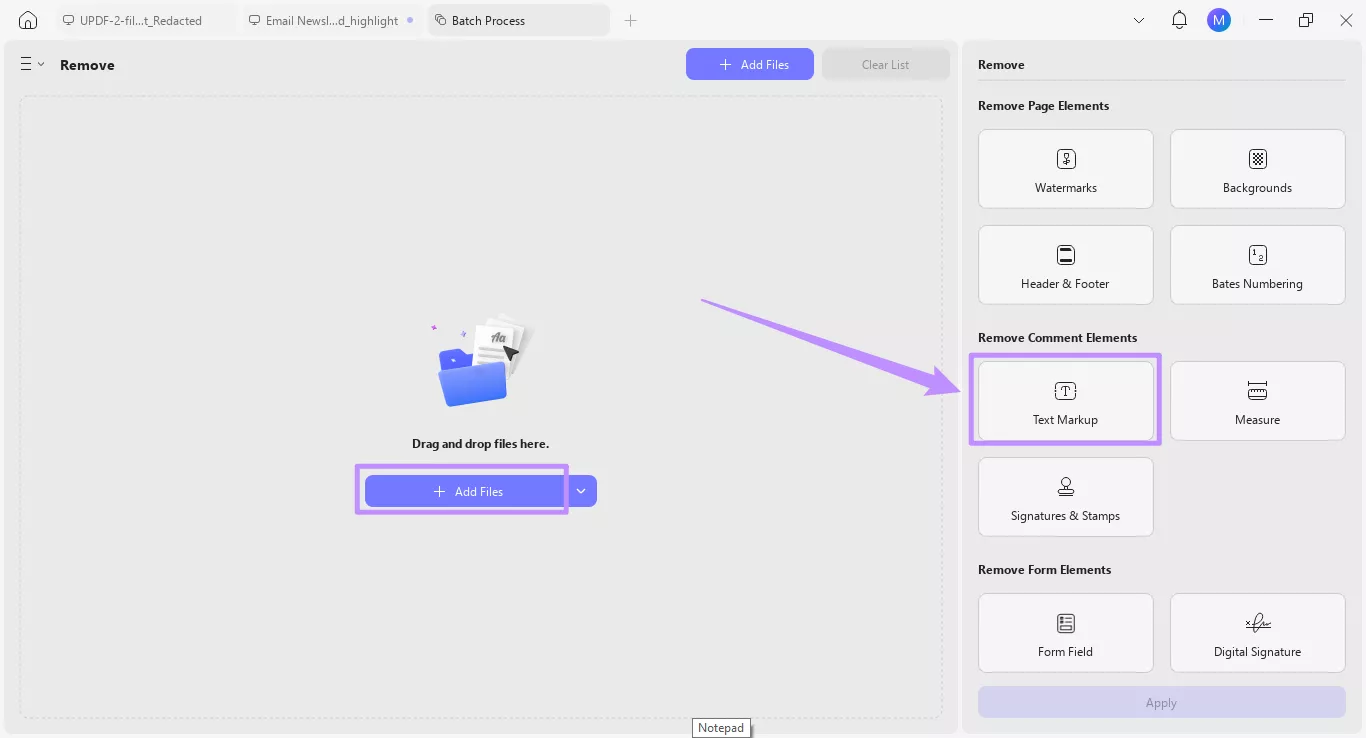Viewport: 1366px width, 738px height.
Task: Click the user profile avatar
Action: (x=1218, y=19)
